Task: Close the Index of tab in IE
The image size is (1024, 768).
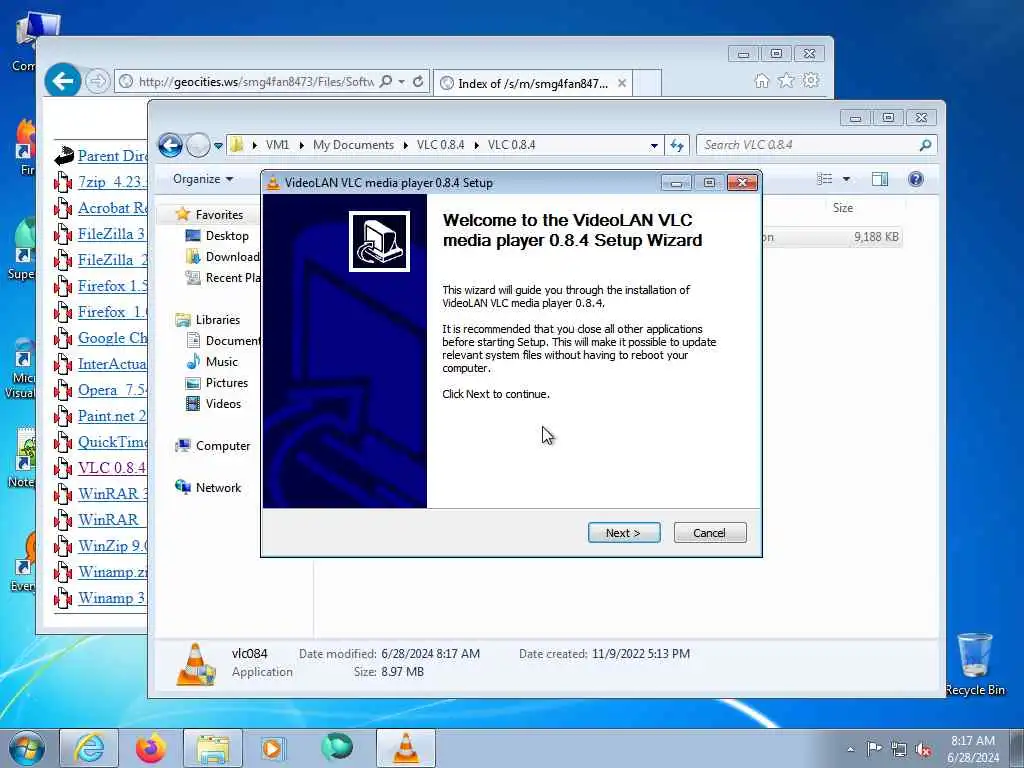Action: click(622, 83)
